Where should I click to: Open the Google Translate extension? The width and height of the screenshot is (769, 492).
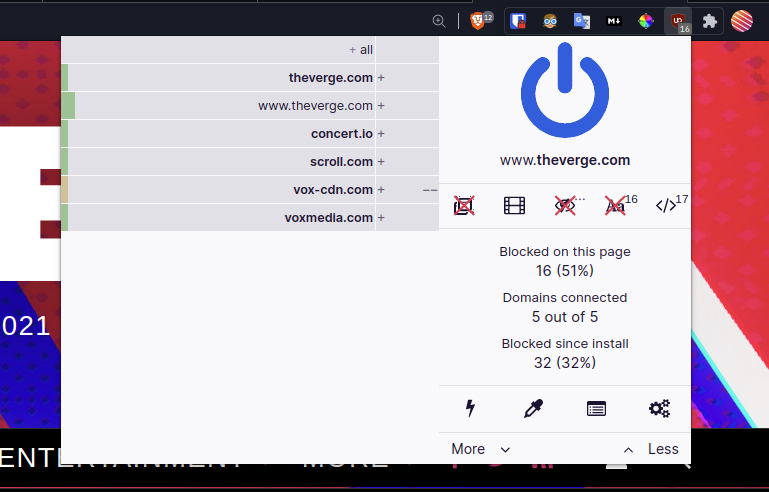click(x=582, y=21)
